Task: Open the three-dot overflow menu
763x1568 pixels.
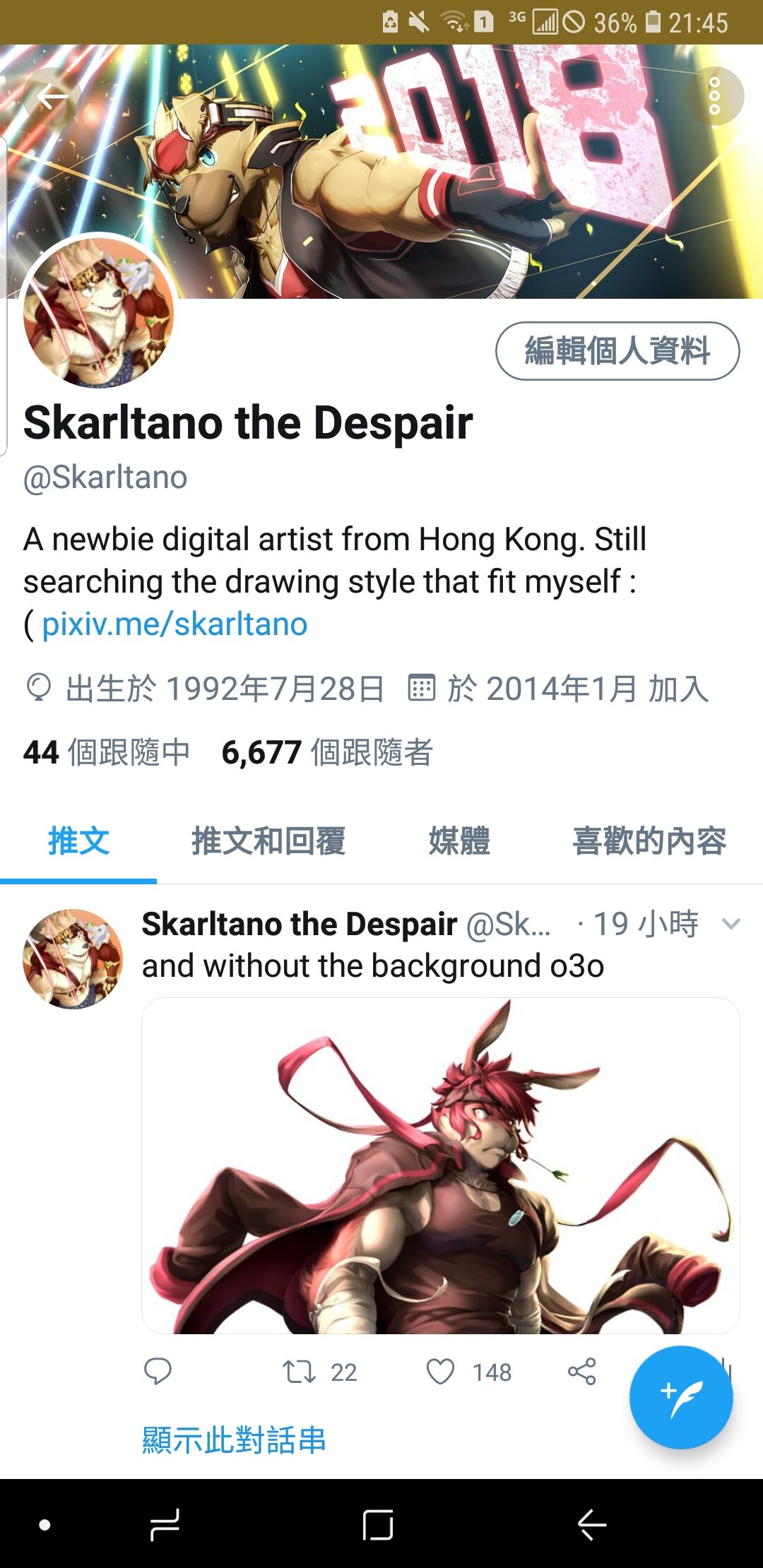Action: pyautogui.click(x=714, y=96)
